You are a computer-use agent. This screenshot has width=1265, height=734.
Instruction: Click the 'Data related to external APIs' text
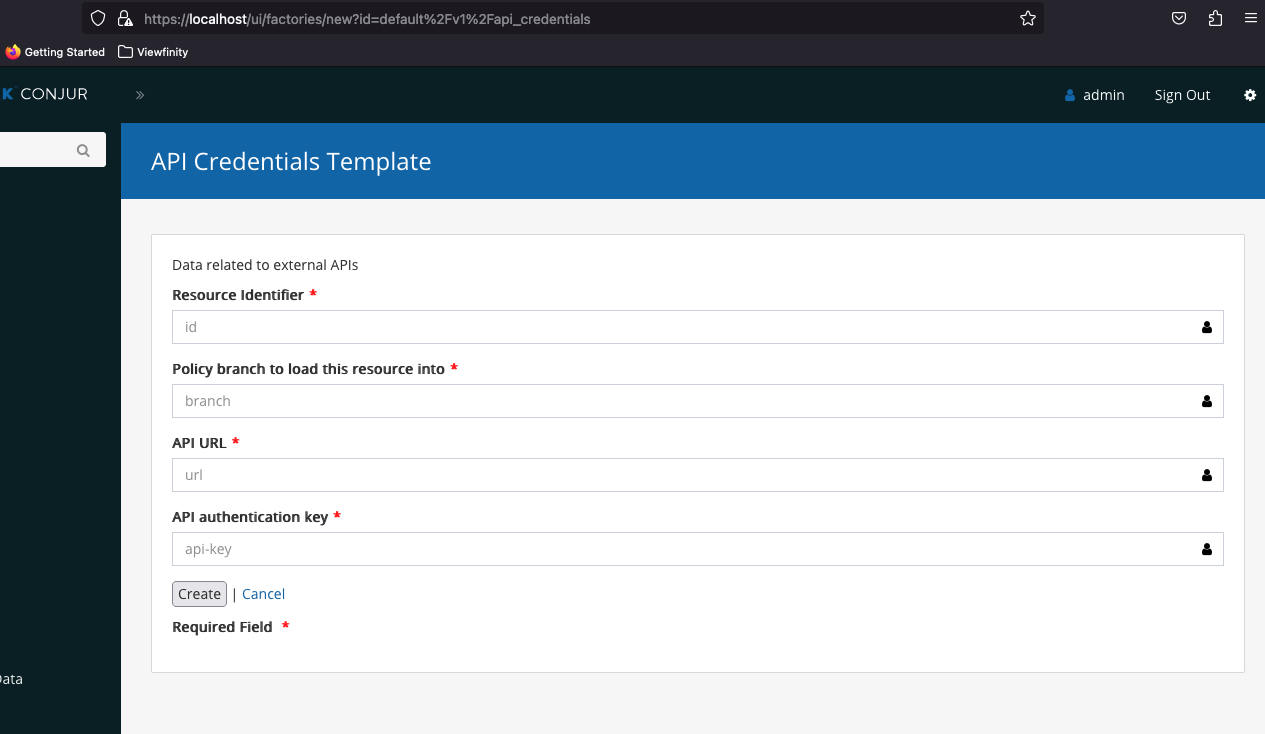click(x=265, y=265)
